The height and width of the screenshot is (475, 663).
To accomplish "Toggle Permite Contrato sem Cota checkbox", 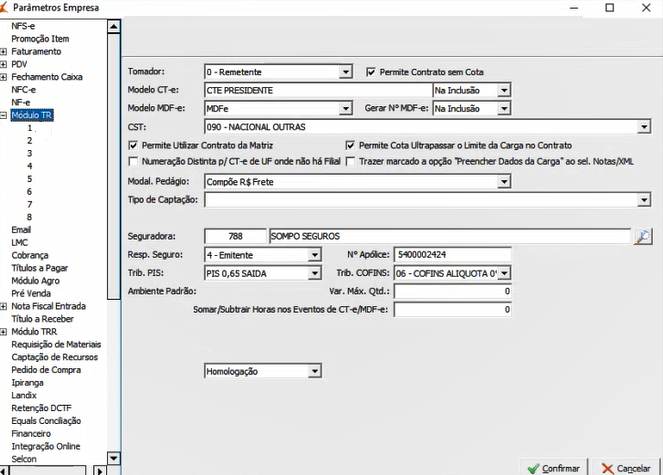I will (x=371, y=72).
